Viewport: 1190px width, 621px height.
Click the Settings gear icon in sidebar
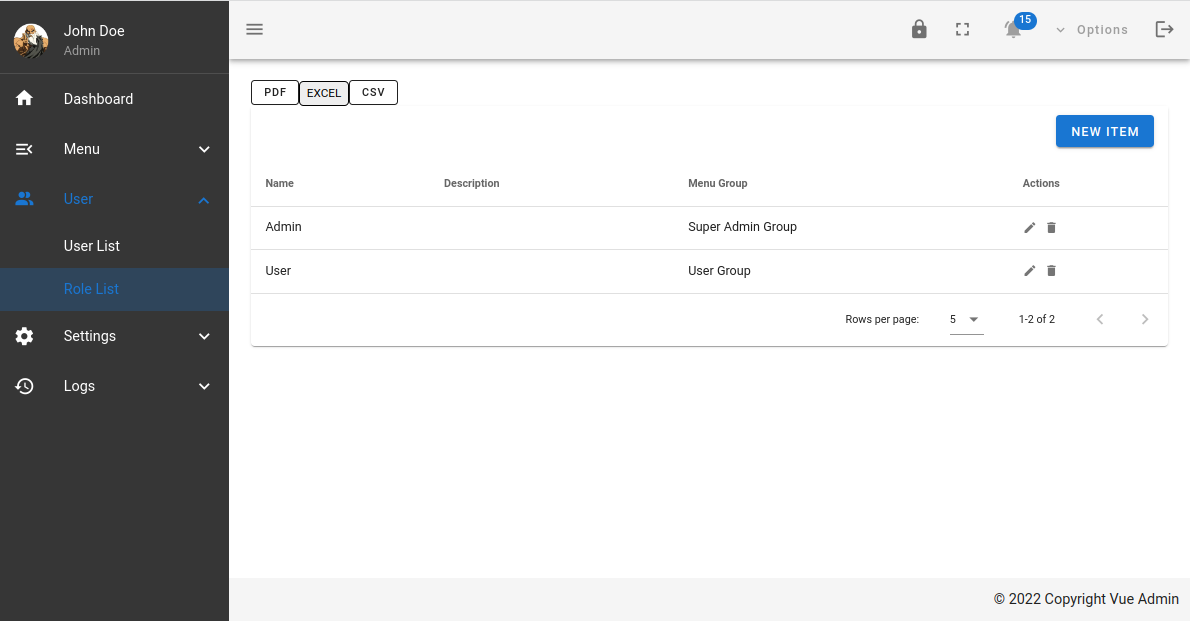coord(25,336)
